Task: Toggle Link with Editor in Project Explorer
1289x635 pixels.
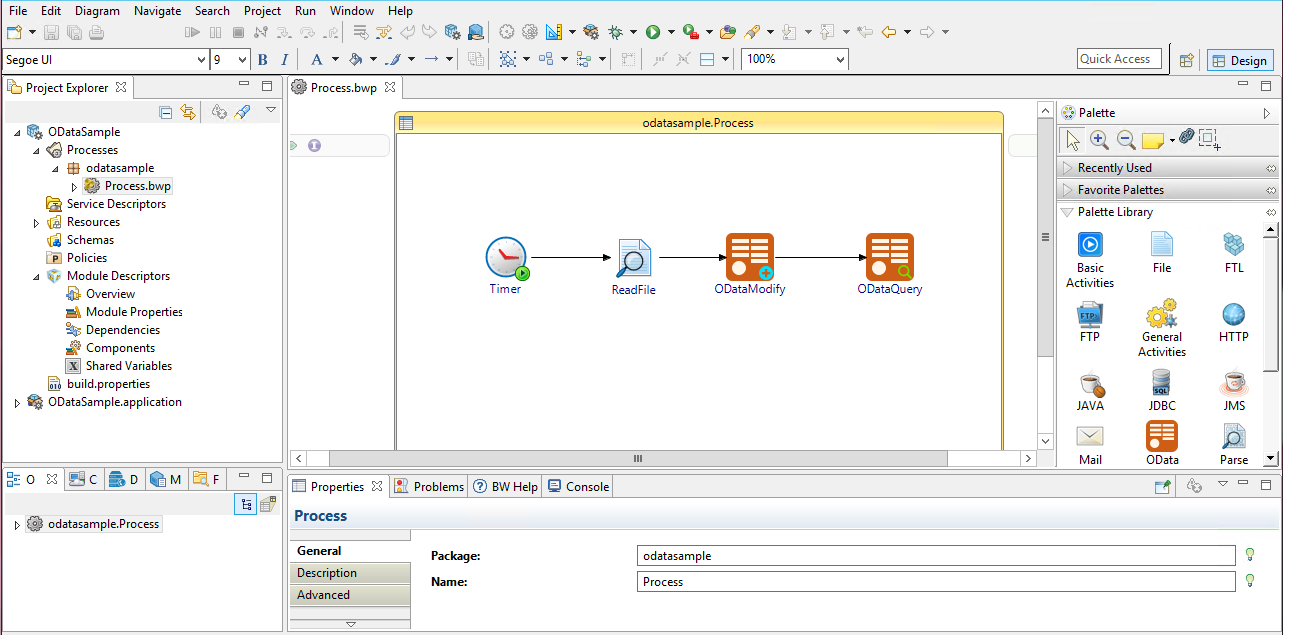Action: (x=187, y=113)
